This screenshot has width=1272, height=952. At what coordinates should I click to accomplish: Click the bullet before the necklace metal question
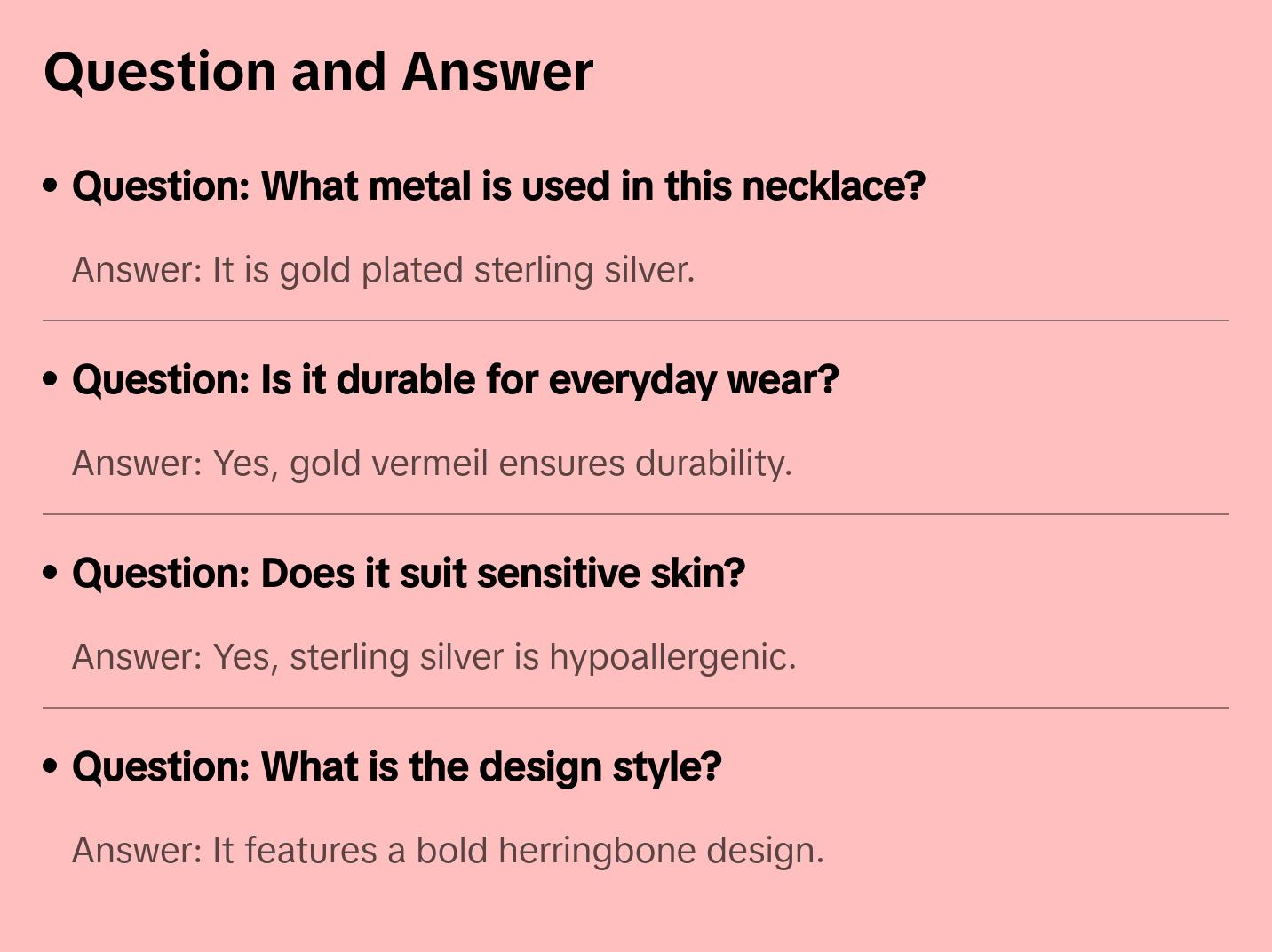[x=51, y=186]
